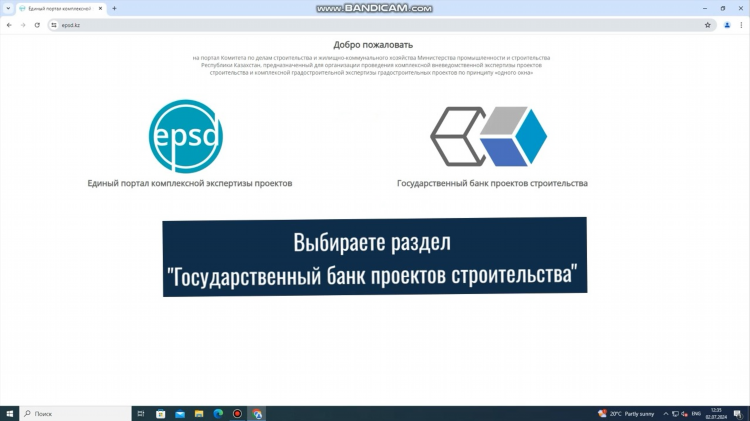Launch Microsoft Edge from the taskbar
750x421 pixels.
[x=218, y=413]
